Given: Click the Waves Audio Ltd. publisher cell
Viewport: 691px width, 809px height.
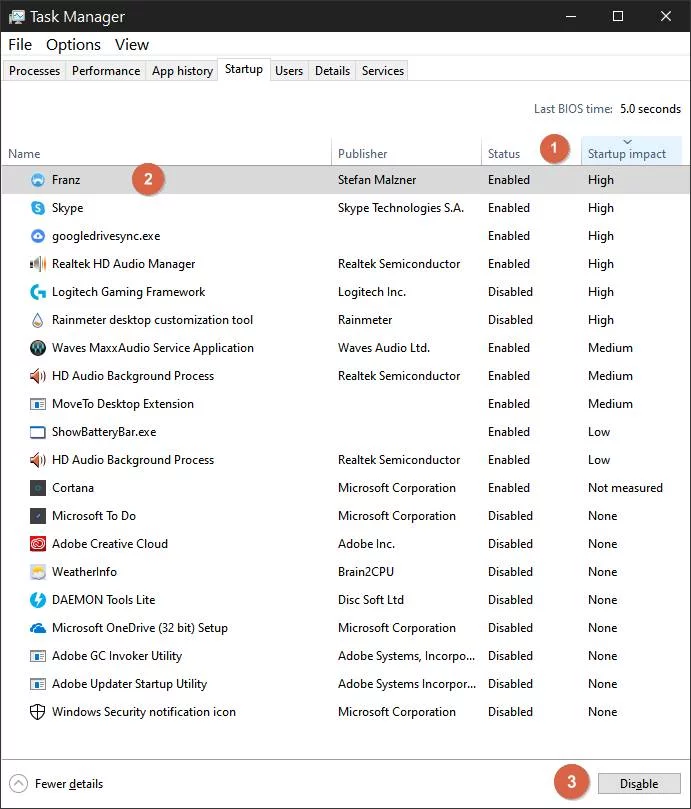Looking at the screenshot, I should pyautogui.click(x=383, y=348).
